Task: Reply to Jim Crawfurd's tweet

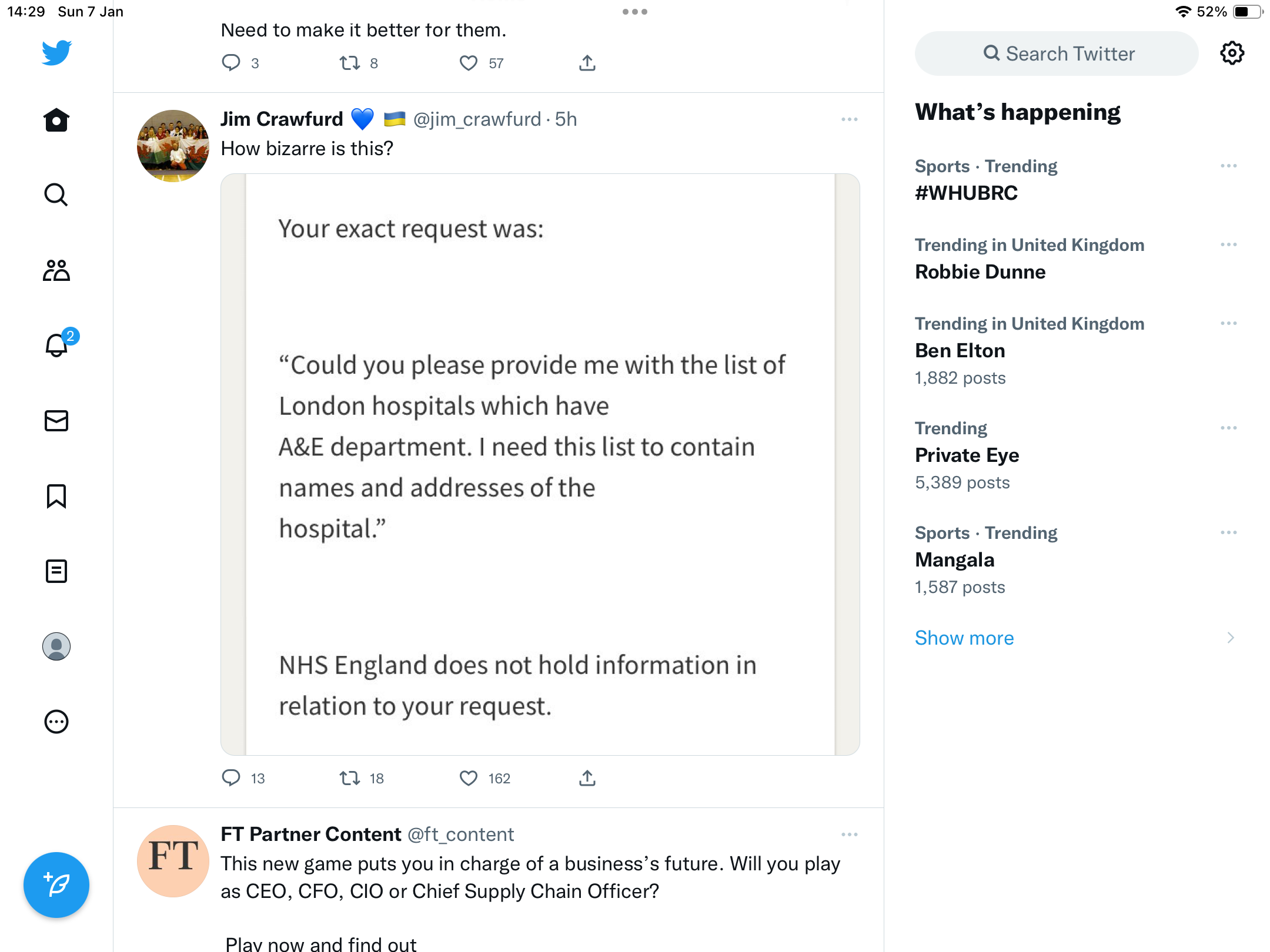Action: [x=231, y=777]
